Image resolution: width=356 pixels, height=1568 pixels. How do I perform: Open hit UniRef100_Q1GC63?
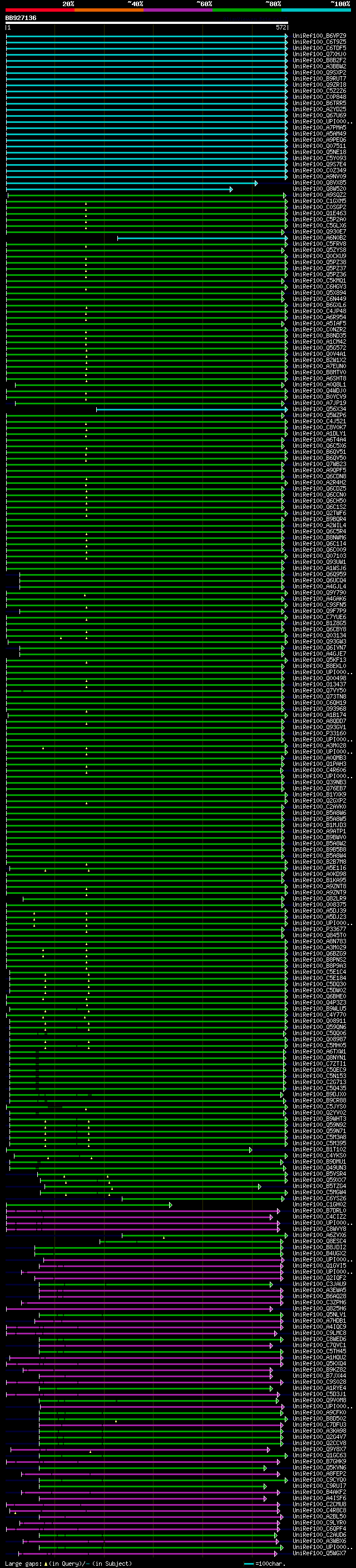tap(319, 1456)
